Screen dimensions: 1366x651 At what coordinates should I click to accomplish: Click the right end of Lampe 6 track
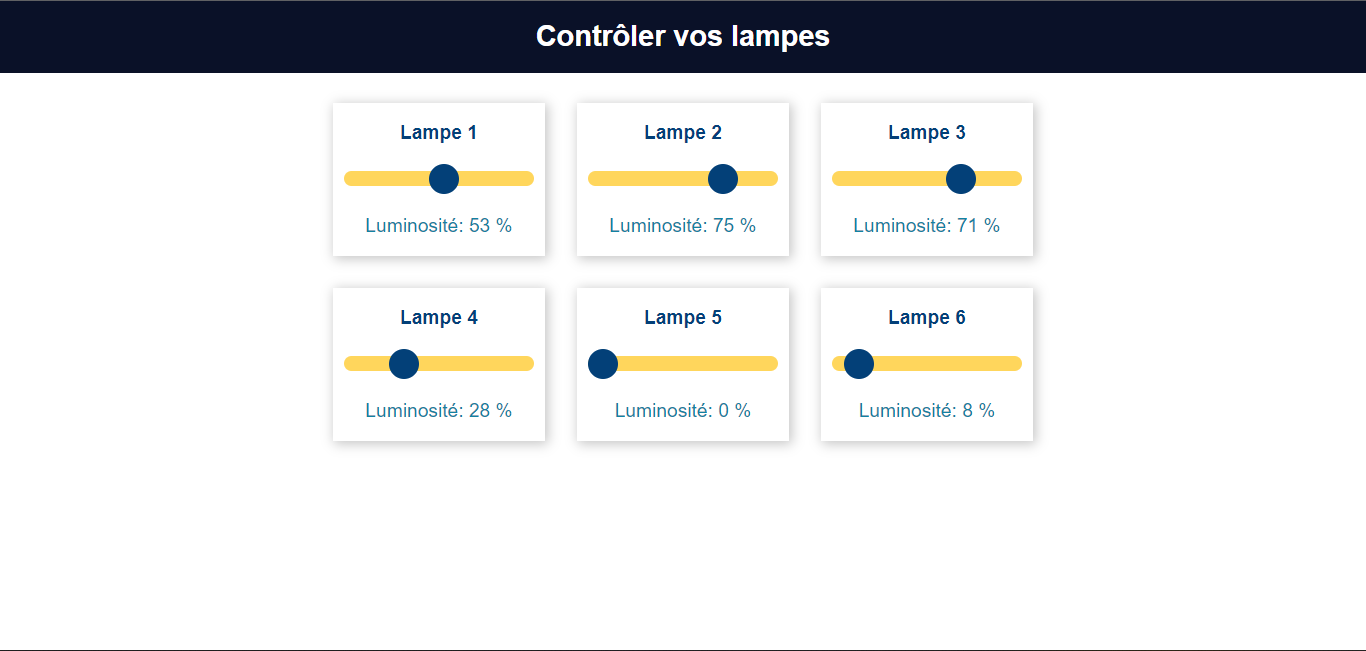1015,364
